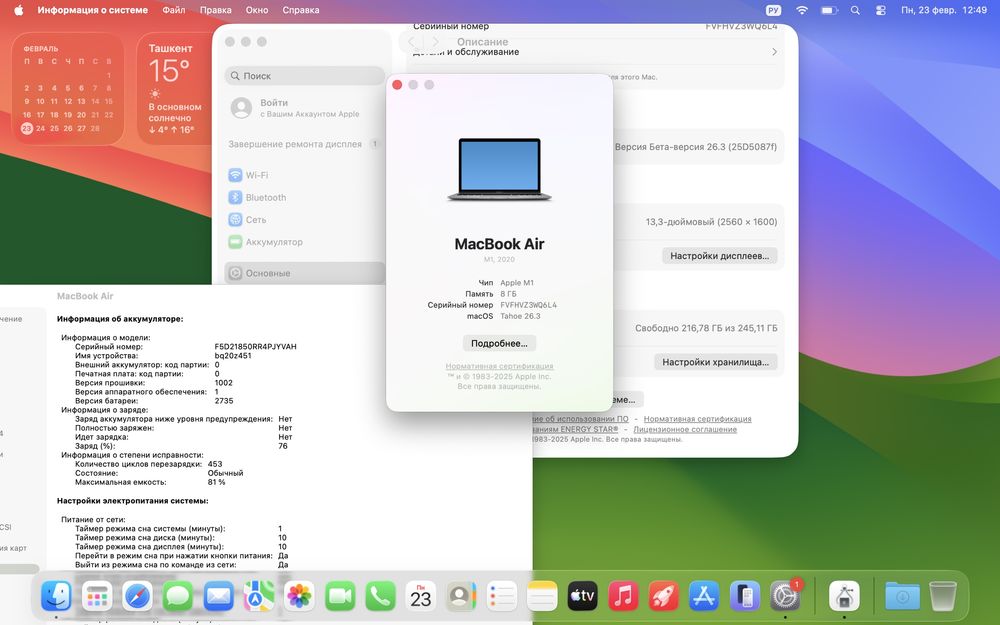The width and height of the screenshot is (1000, 625).
Task: Click the Wi-Fi status menu bar icon
Action: 802,10
